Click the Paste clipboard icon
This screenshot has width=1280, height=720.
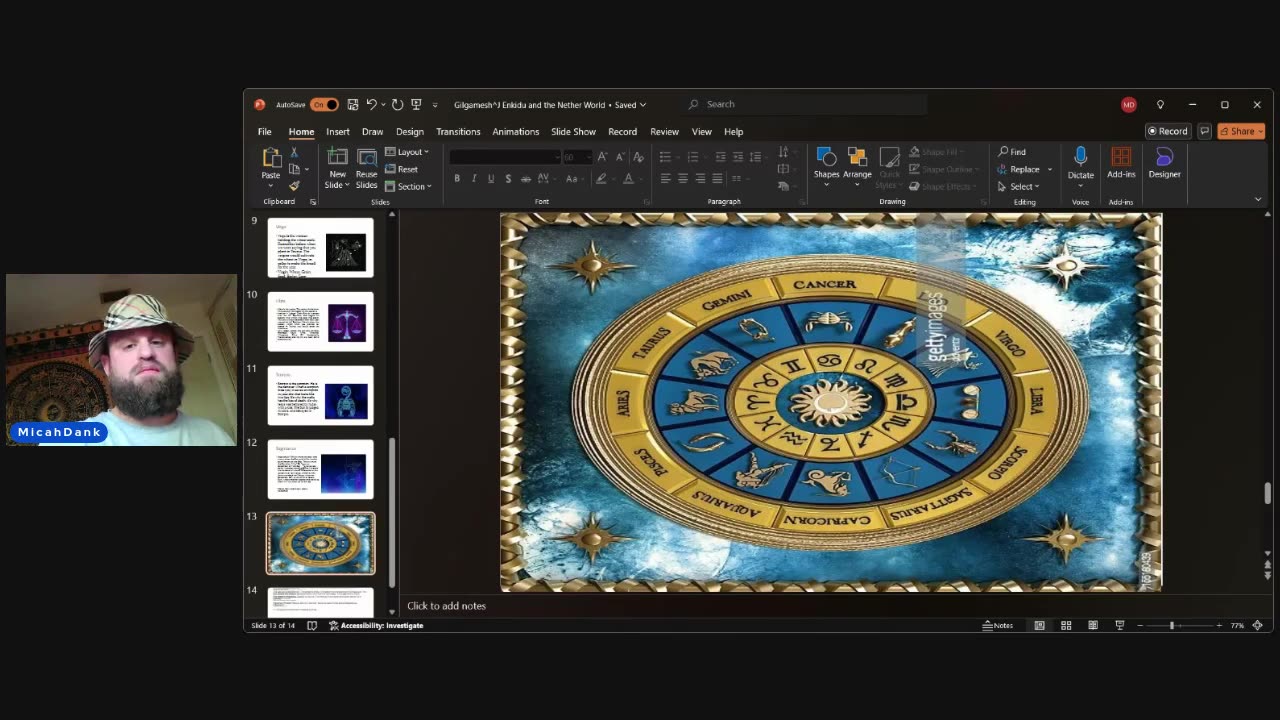(x=271, y=158)
